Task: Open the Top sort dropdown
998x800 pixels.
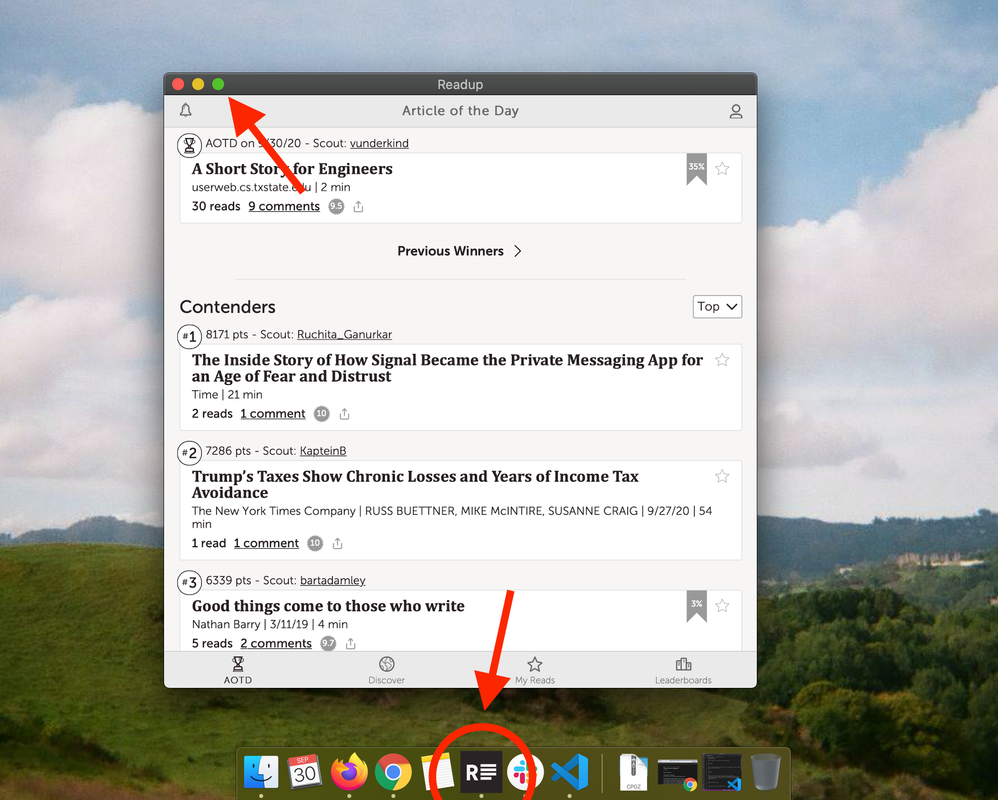Action: pos(717,307)
